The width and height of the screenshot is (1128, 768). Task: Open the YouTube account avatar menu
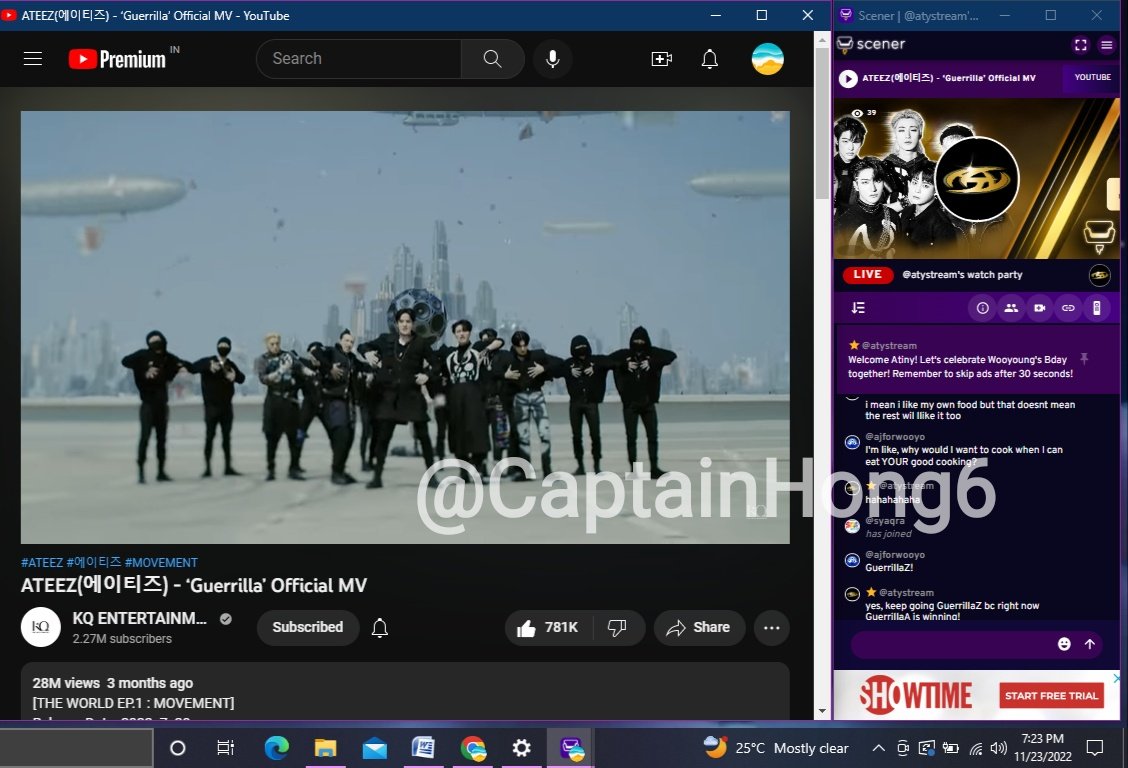[x=768, y=59]
